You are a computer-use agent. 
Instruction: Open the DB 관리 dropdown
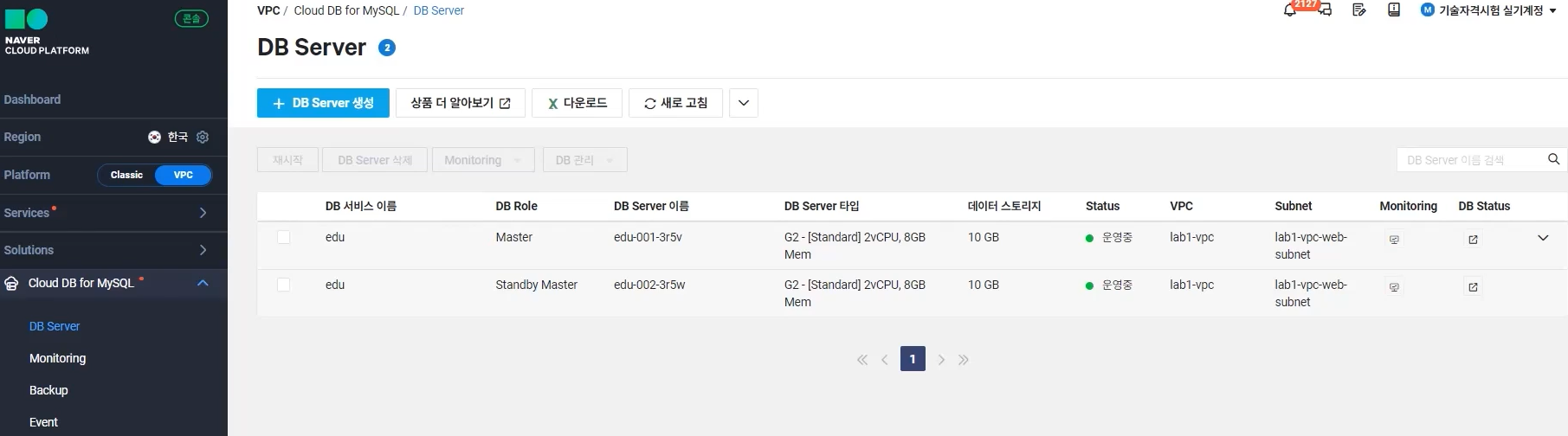pyautogui.click(x=584, y=160)
